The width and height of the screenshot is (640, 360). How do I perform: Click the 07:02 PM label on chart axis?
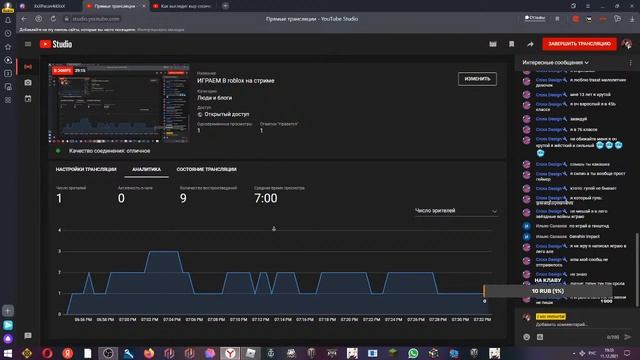149,320
